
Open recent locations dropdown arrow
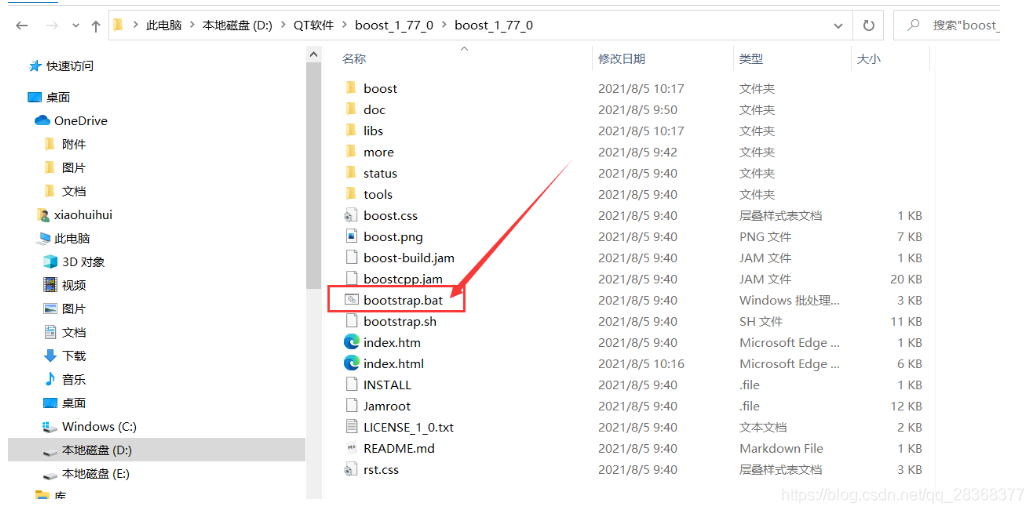[76, 26]
